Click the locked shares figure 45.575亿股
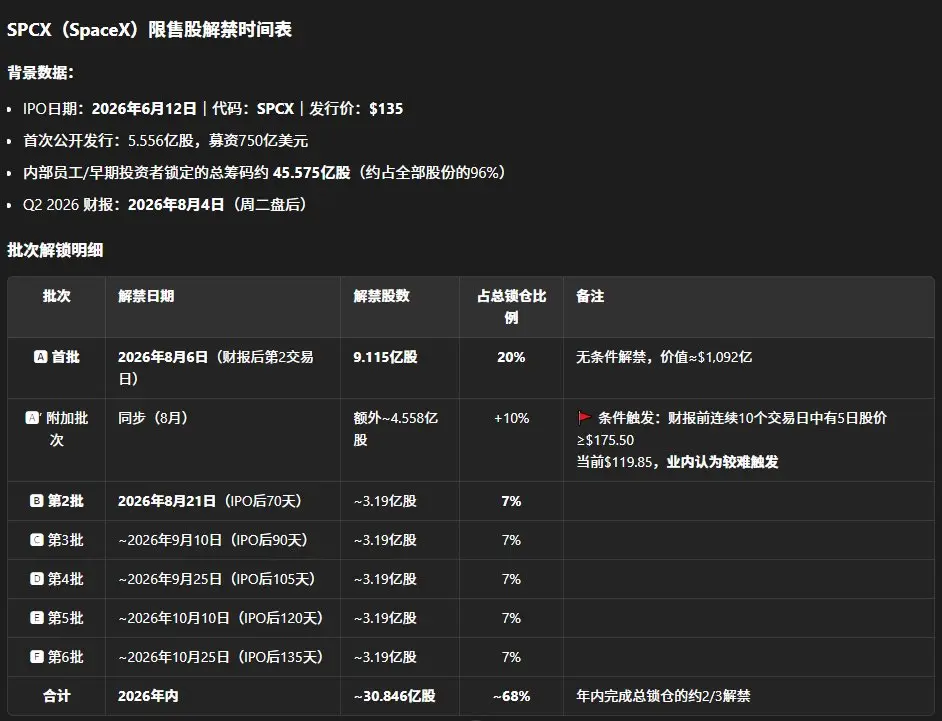 pos(311,172)
